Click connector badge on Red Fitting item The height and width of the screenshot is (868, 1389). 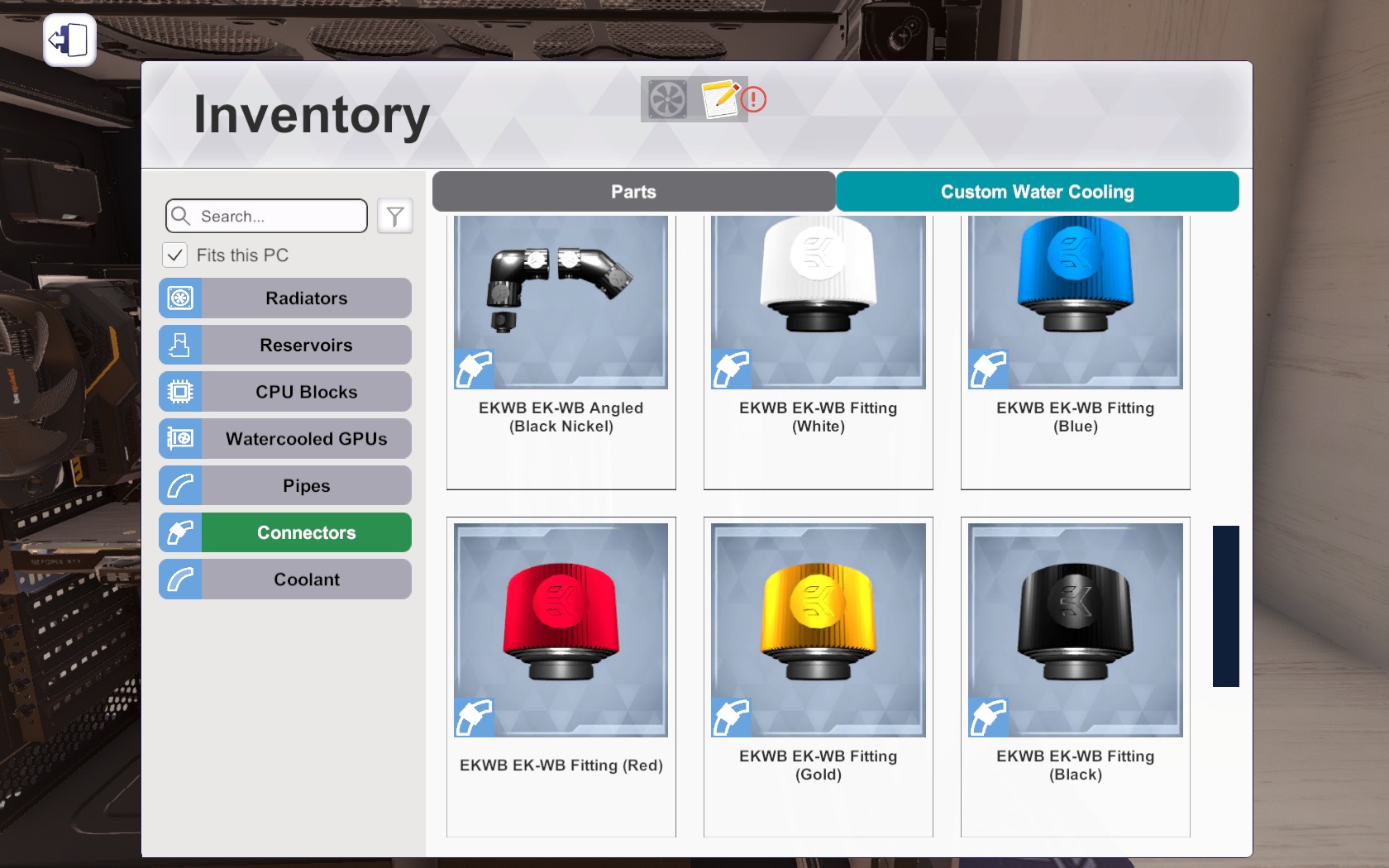[475, 717]
